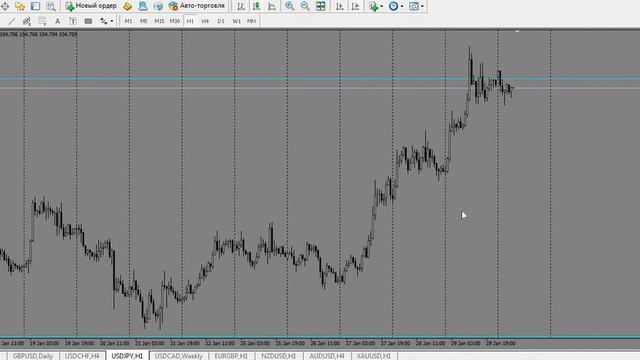Switch chart to candlesticks mode
The height and width of the screenshot is (360, 640).
point(256,6)
